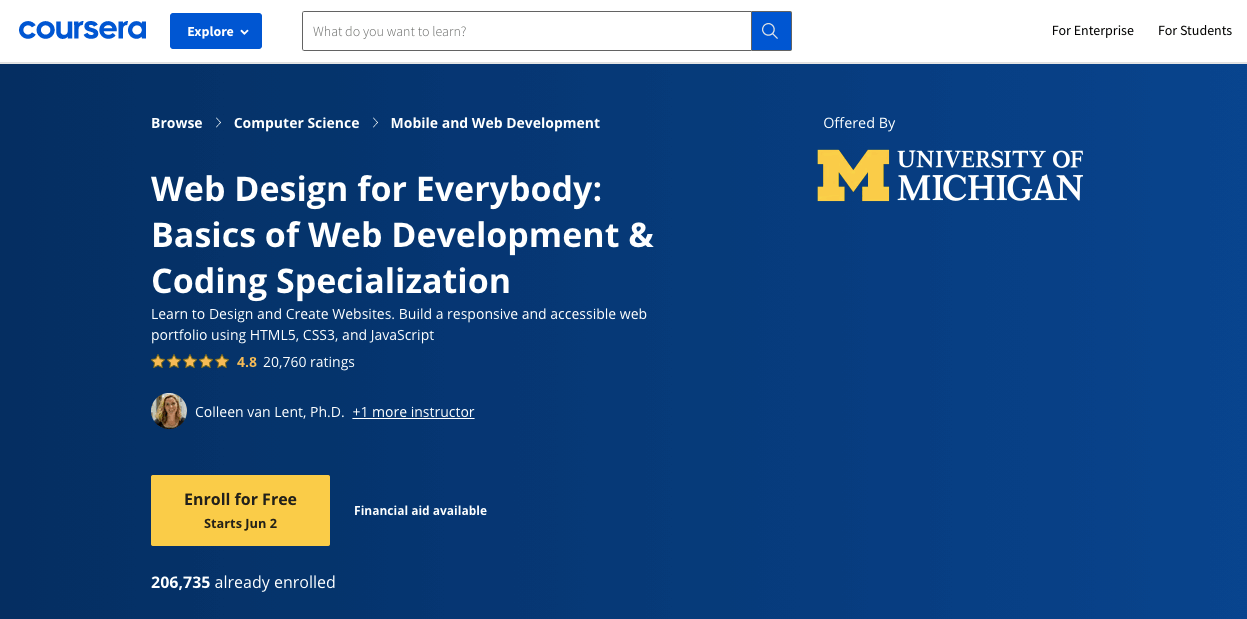Click the specialization title heading
Screen dimensions: 1247x619
[x=402, y=235]
